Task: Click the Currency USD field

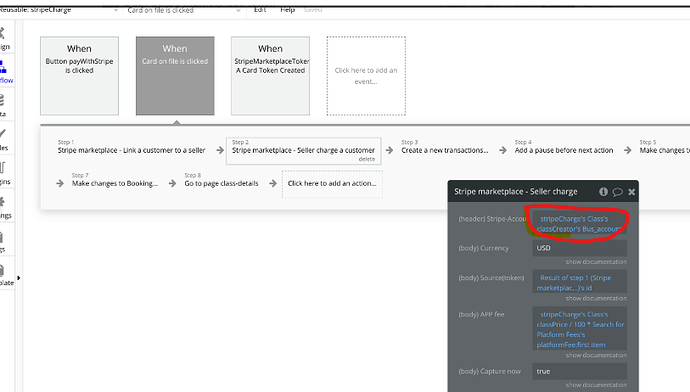Action: coord(580,248)
